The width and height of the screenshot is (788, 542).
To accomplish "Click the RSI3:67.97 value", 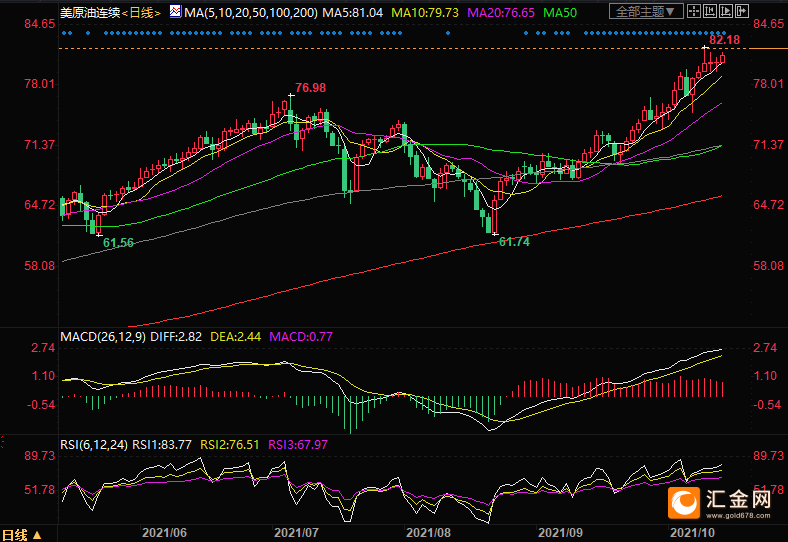I will point(298,444).
